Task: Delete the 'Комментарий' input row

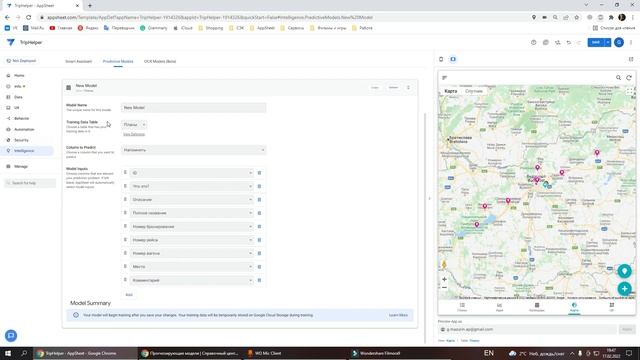Action: tap(259, 280)
